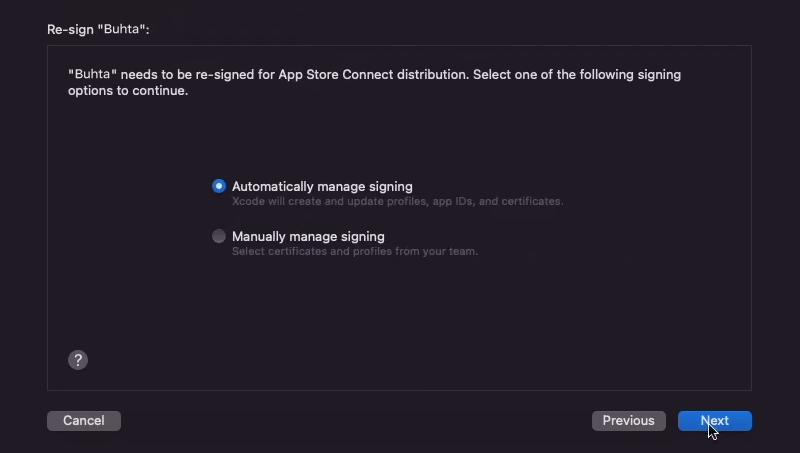Go back with the Previous button

pos(629,421)
